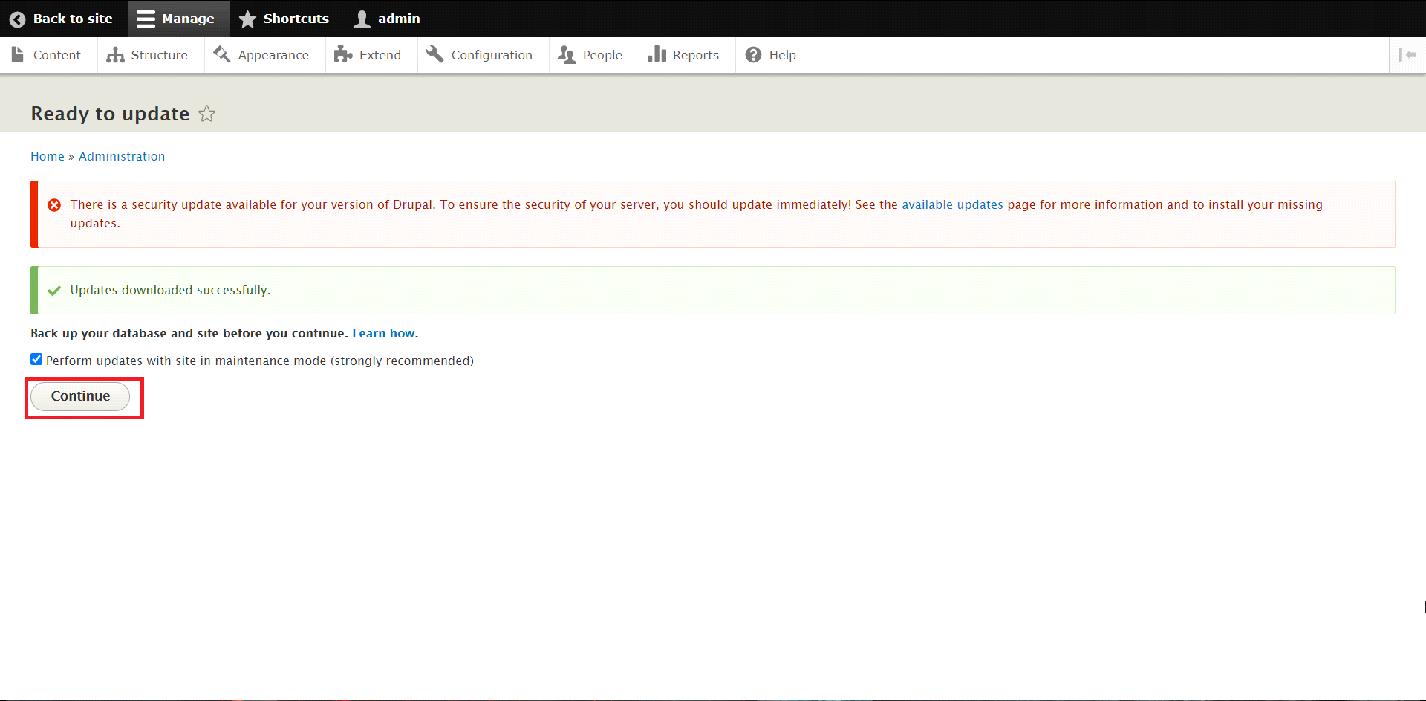The height and width of the screenshot is (701, 1426).
Task: Toggle the Manage hamburger menu
Action: (x=146, y=19)
